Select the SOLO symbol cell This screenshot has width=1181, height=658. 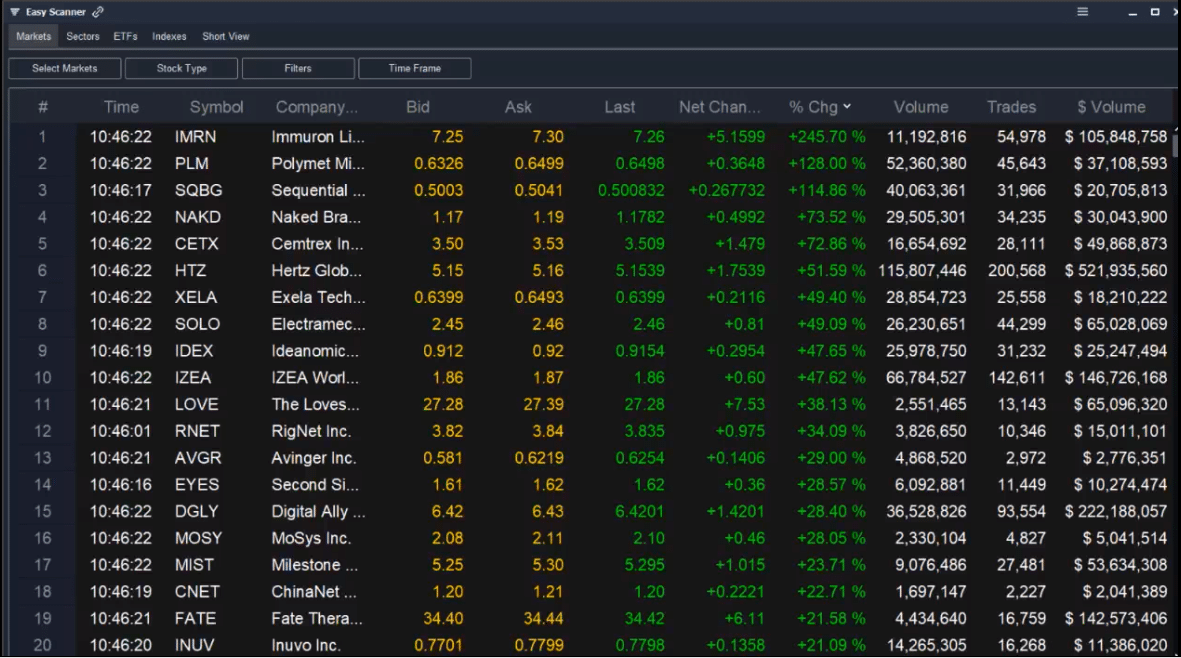click(x=197, y=324)
